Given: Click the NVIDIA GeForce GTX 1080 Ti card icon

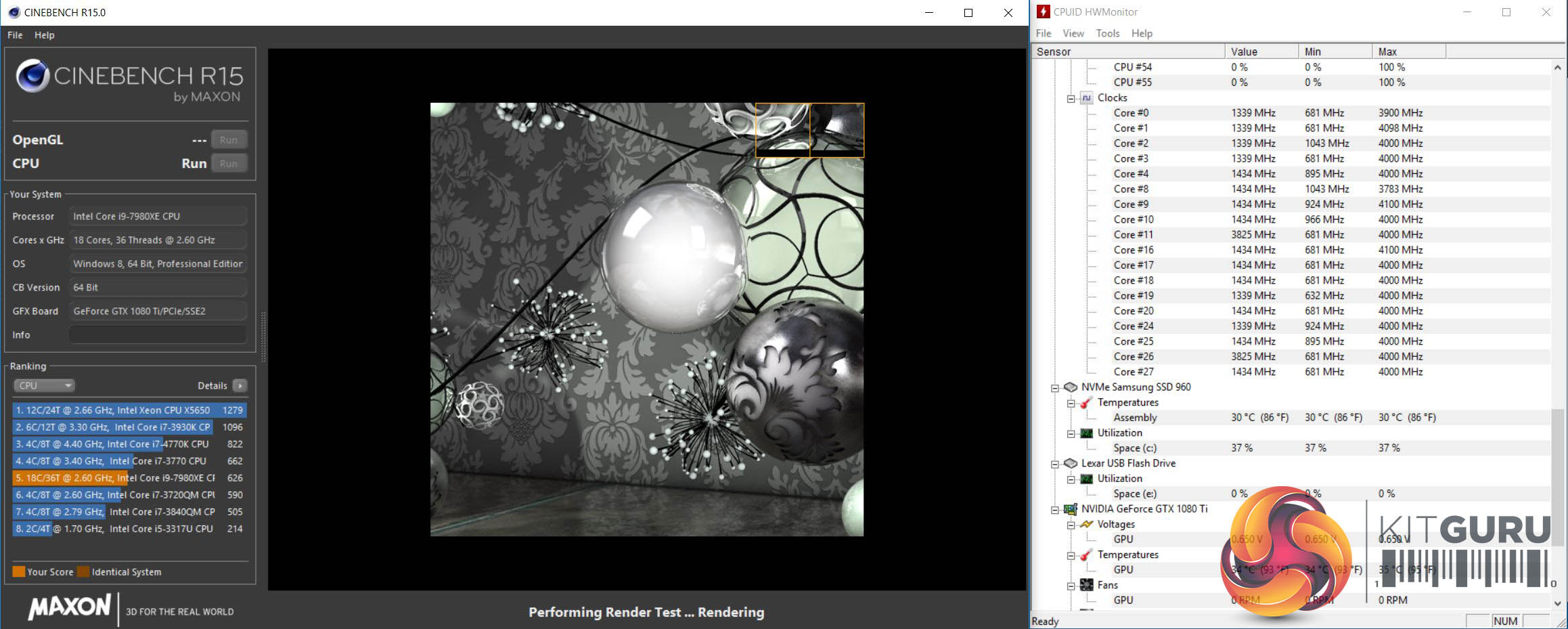Looking at the screenshot, I should (1070, 509).
